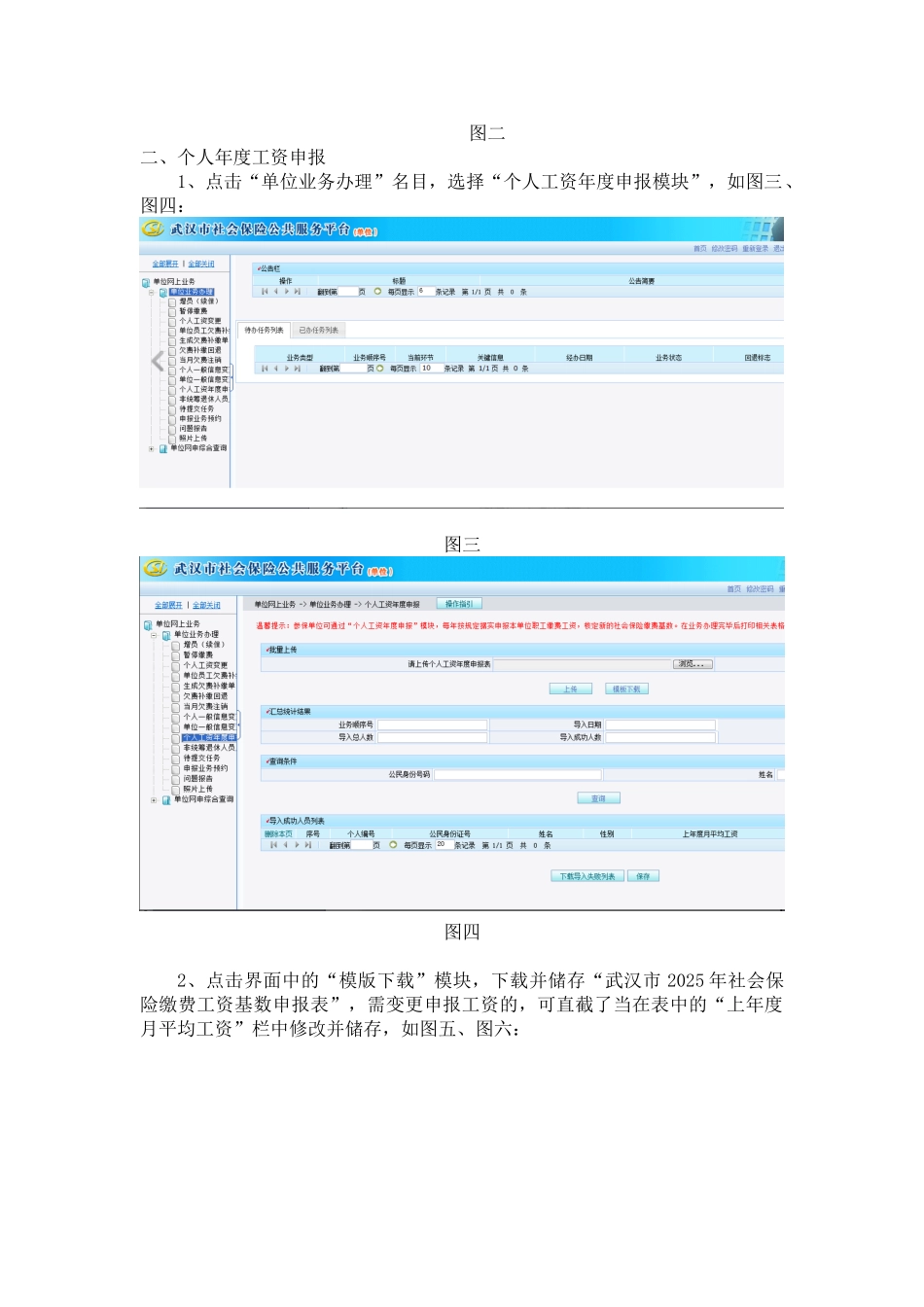
Task: Click 查询 button in 图四
Action: [x=599, y=798]
